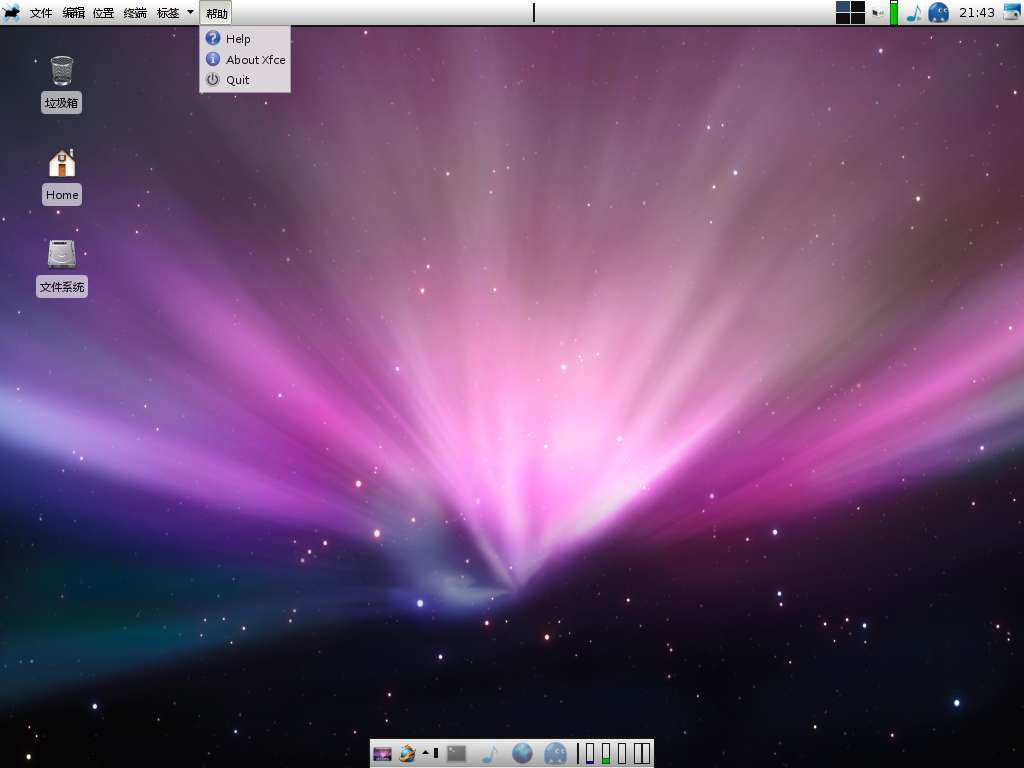Expand the arrow next to 标签
1024x768 pixels.
(190, 12)
